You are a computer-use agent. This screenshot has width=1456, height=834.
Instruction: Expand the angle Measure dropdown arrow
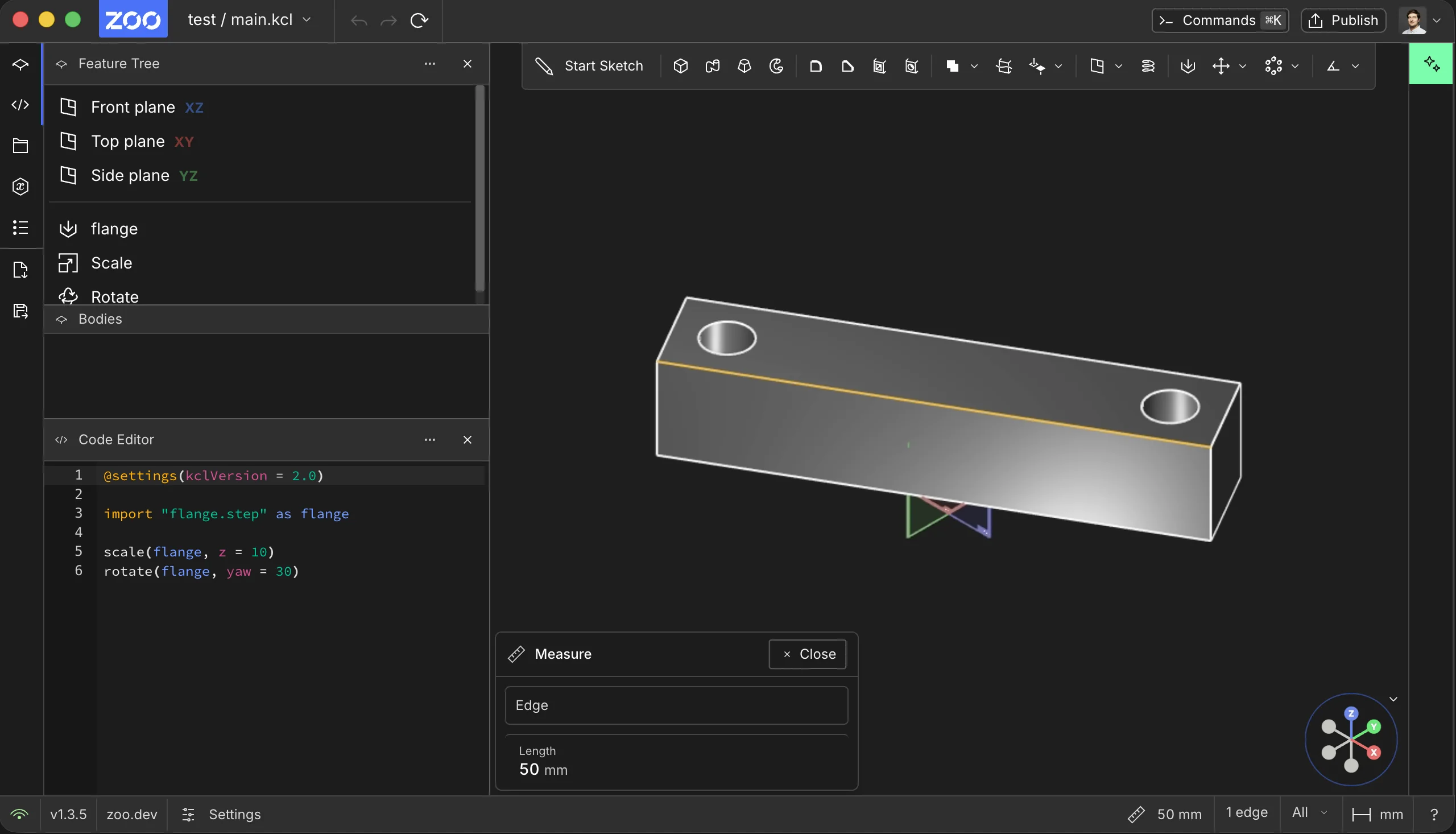[1355, 66]
